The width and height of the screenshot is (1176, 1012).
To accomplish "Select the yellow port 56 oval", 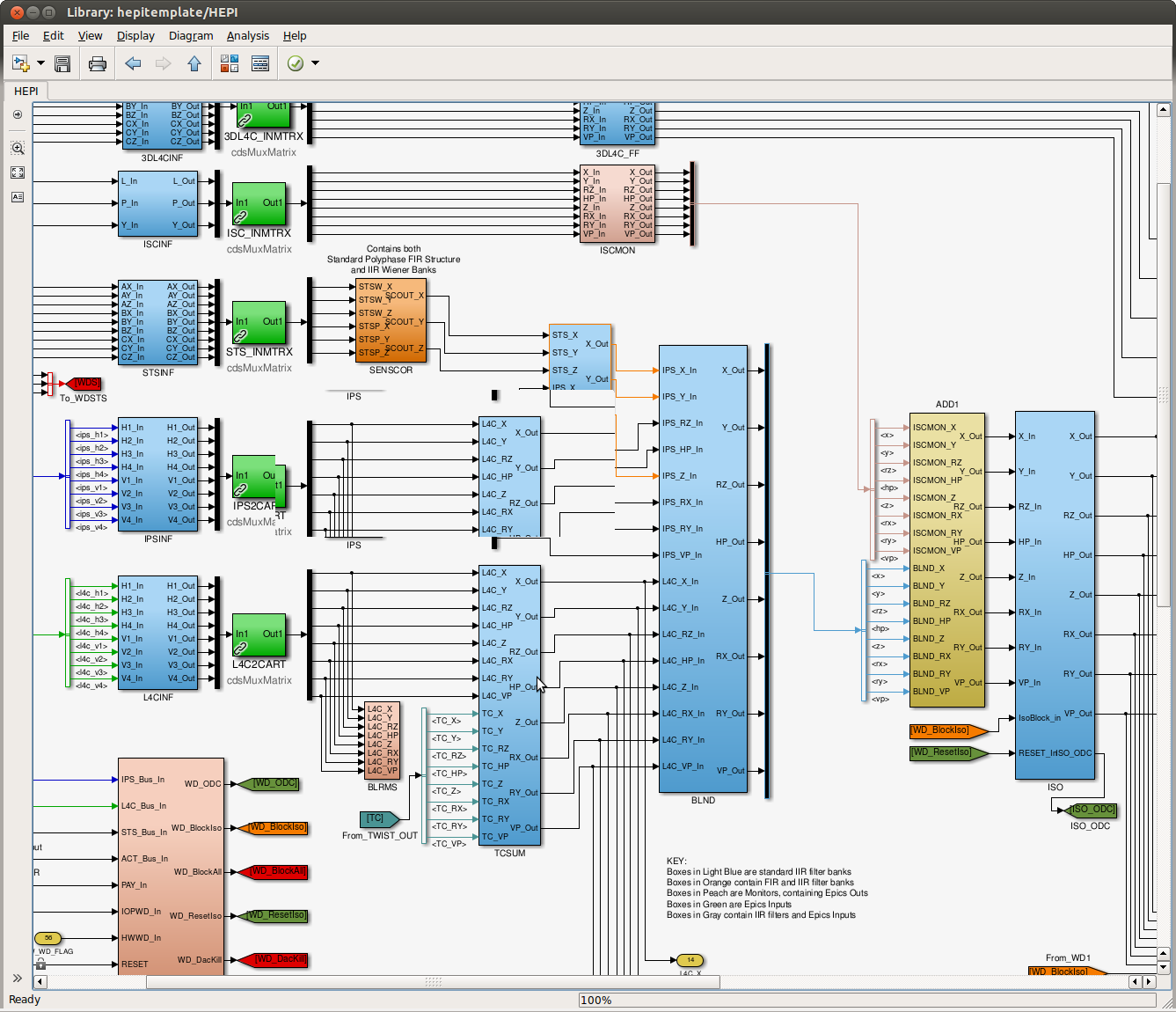I will (x=48, y=938).
